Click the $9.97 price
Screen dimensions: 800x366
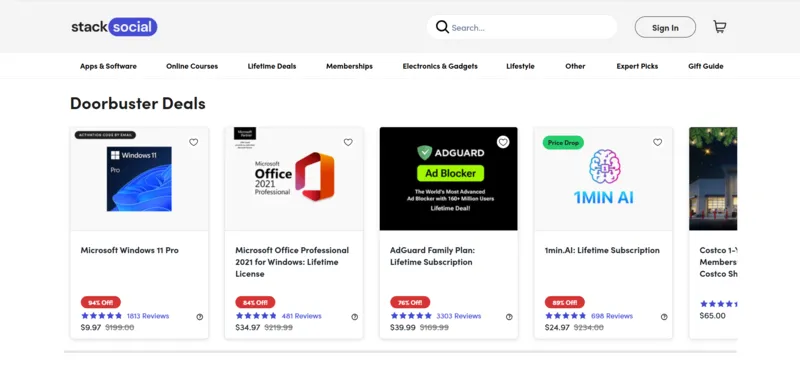[91, 328]
